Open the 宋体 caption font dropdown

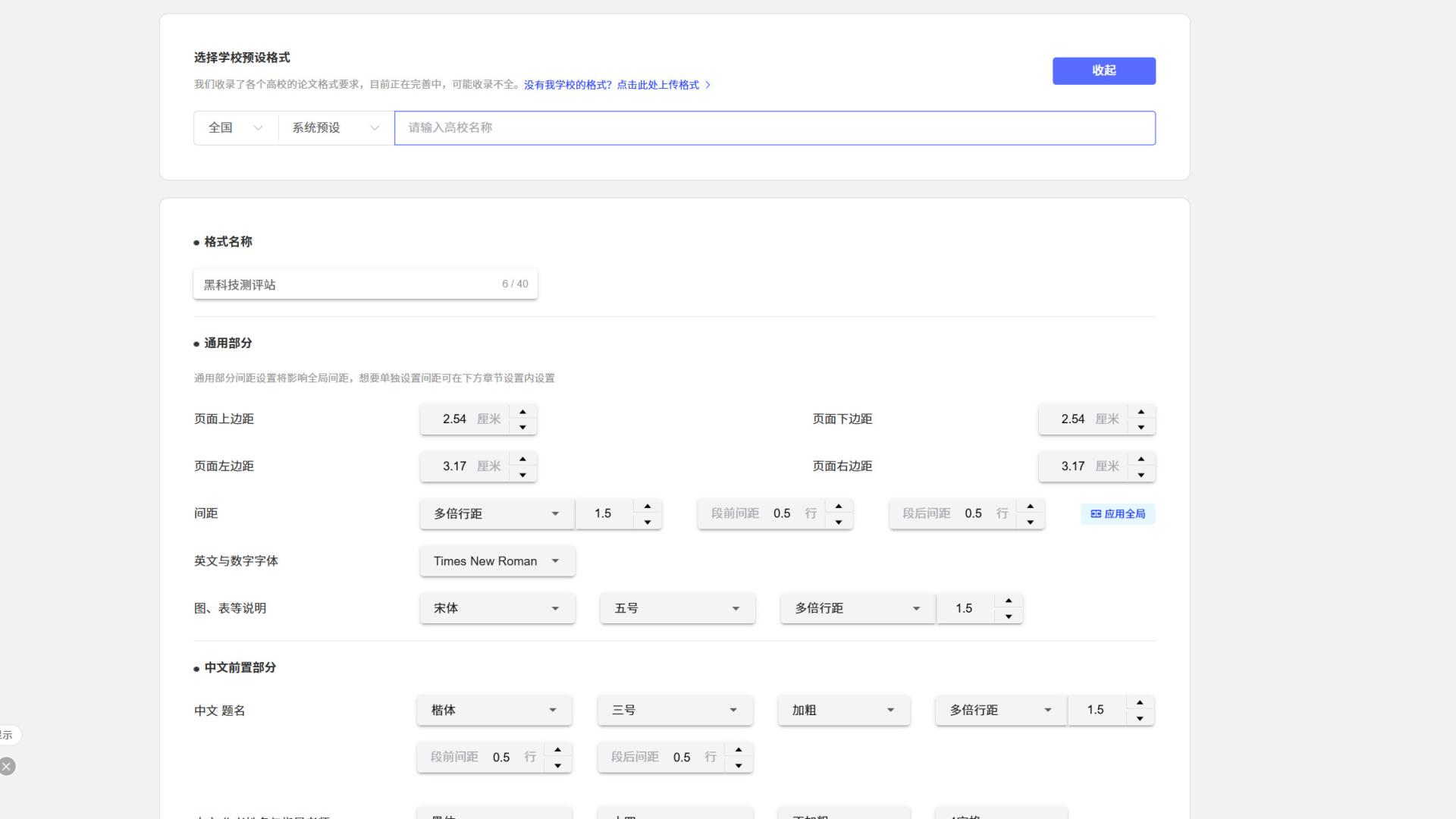pyautogui.click(x=497, y=608)
